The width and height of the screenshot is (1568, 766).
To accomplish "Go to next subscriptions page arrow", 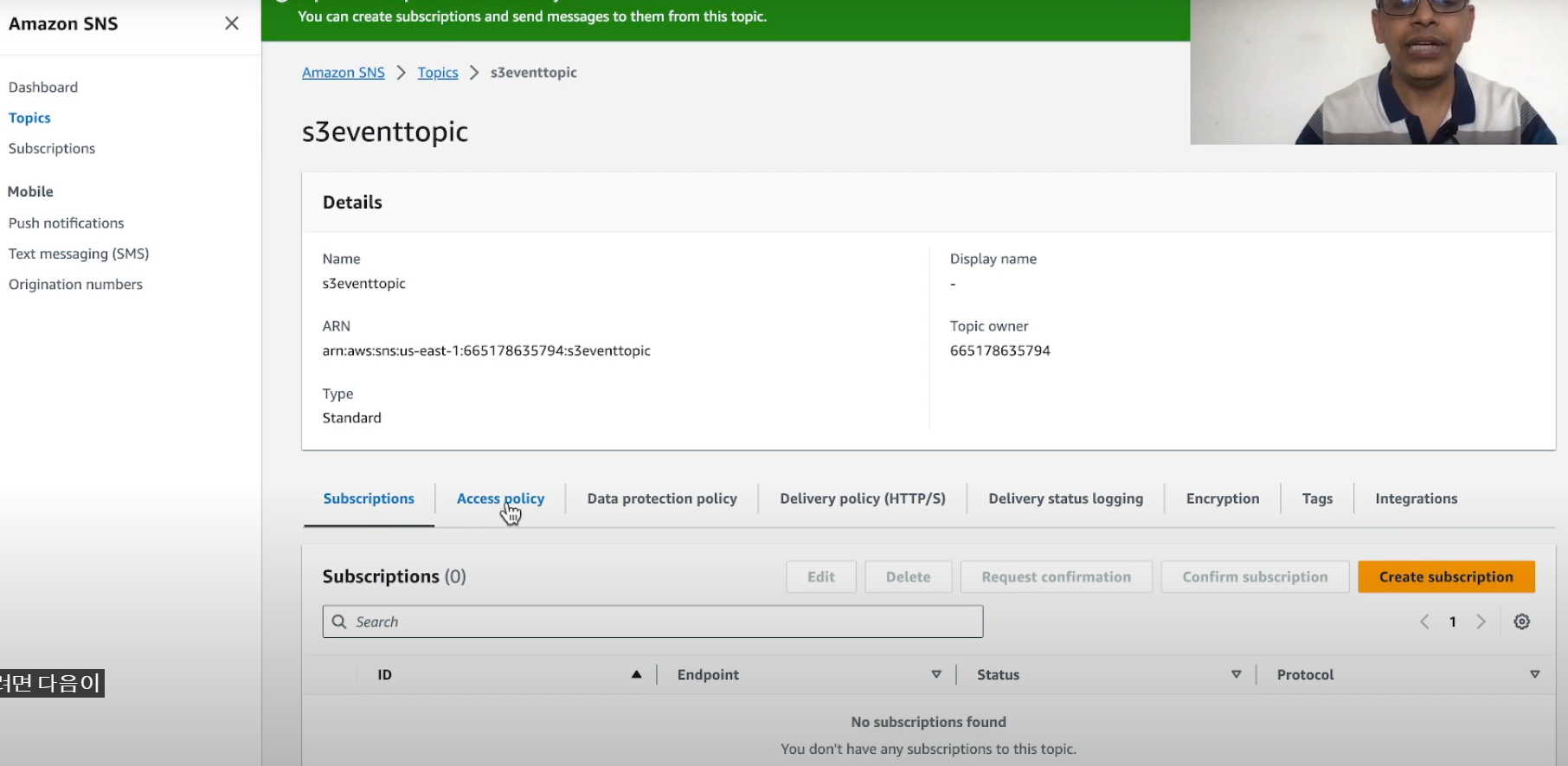I will tap(1481, 621).
